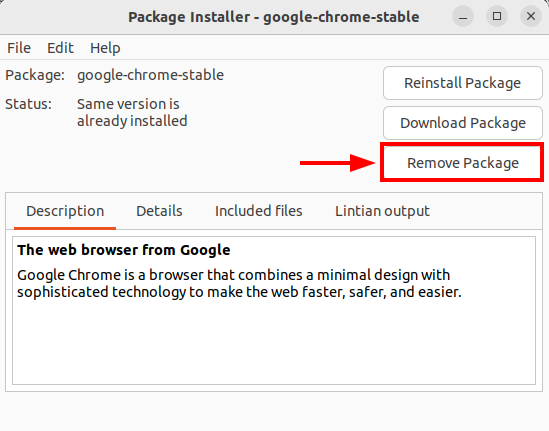
Task: Open the File menu
Action: [19, 48]
